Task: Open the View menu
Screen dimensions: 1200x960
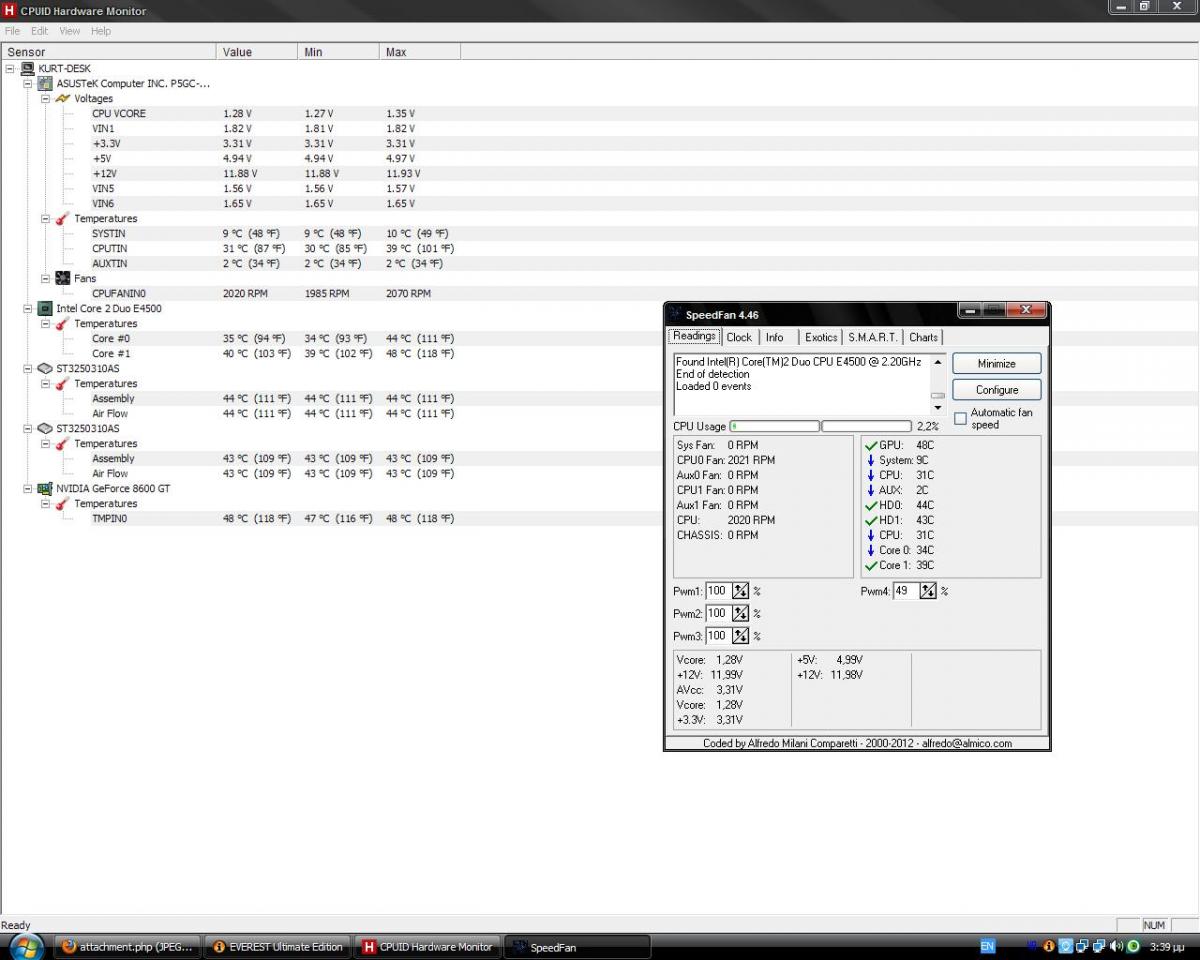Action: click(x=69, y=31)
